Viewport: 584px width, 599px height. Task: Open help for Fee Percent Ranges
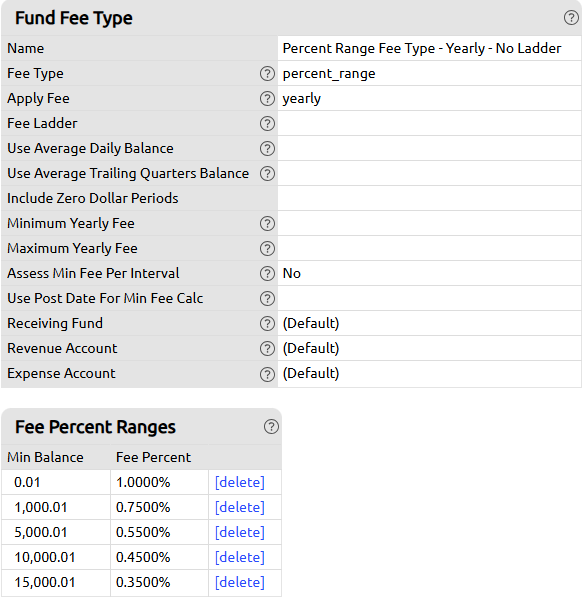[x=271, y=427]
